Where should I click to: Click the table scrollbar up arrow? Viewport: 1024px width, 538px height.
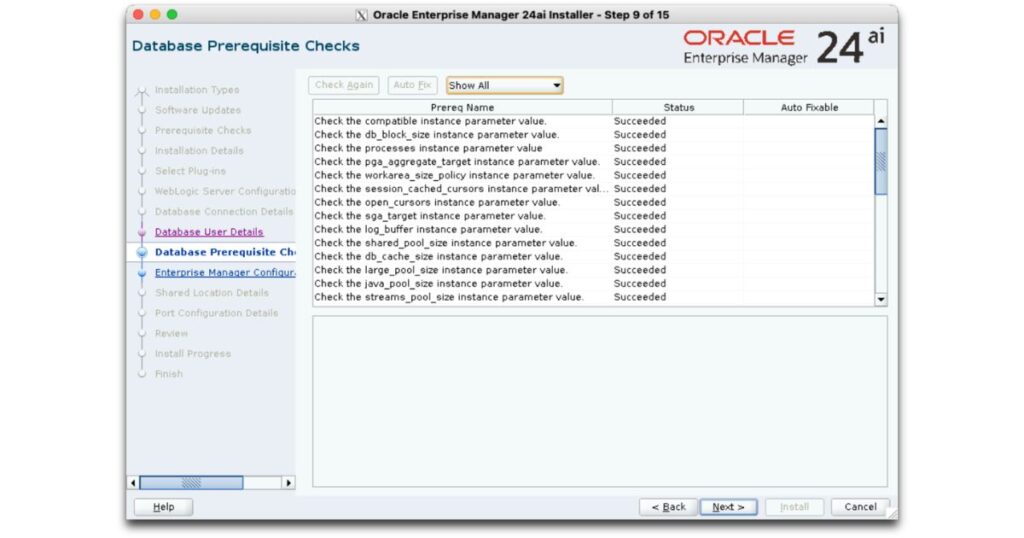pyautogui.click(x=881, y=121)
